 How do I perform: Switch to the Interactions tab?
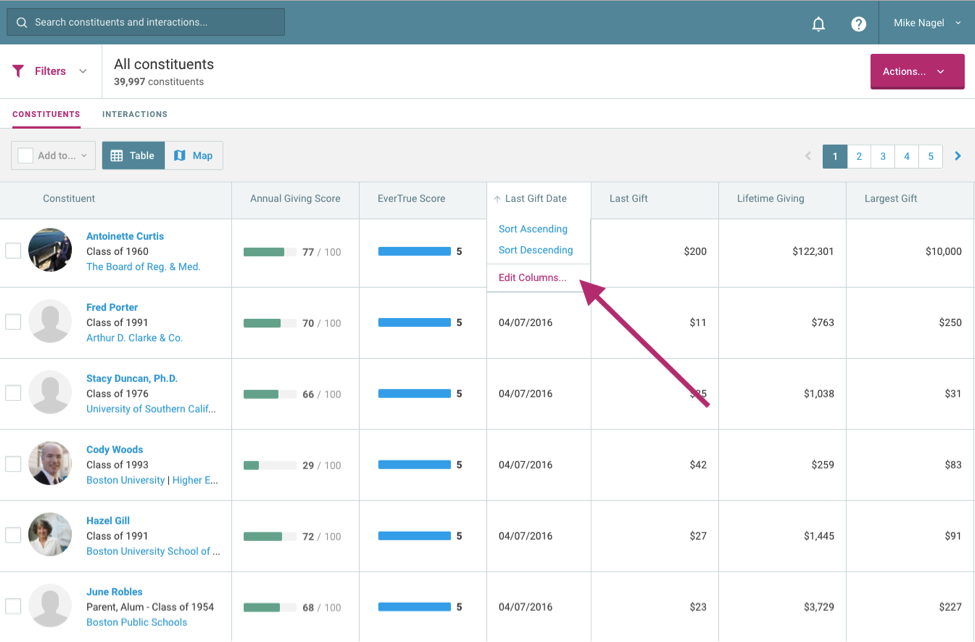point(134,114)
